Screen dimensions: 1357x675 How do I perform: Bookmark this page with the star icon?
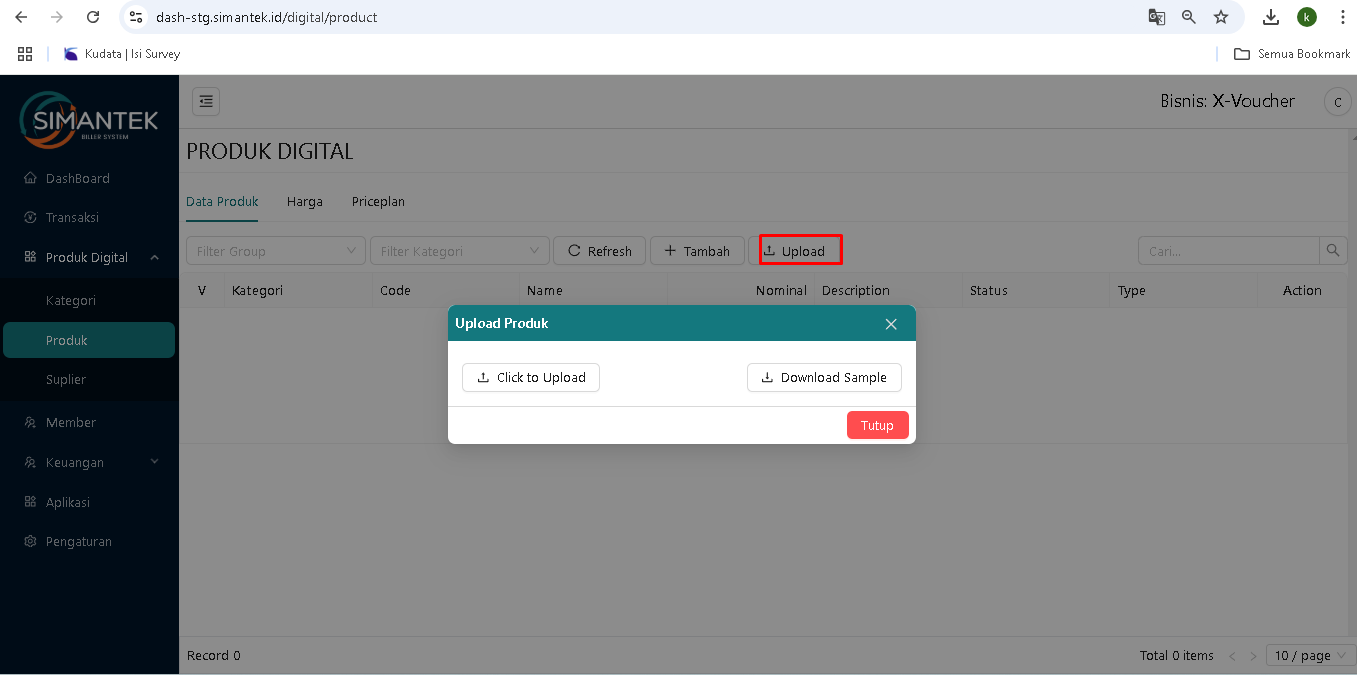(1221, 17)
